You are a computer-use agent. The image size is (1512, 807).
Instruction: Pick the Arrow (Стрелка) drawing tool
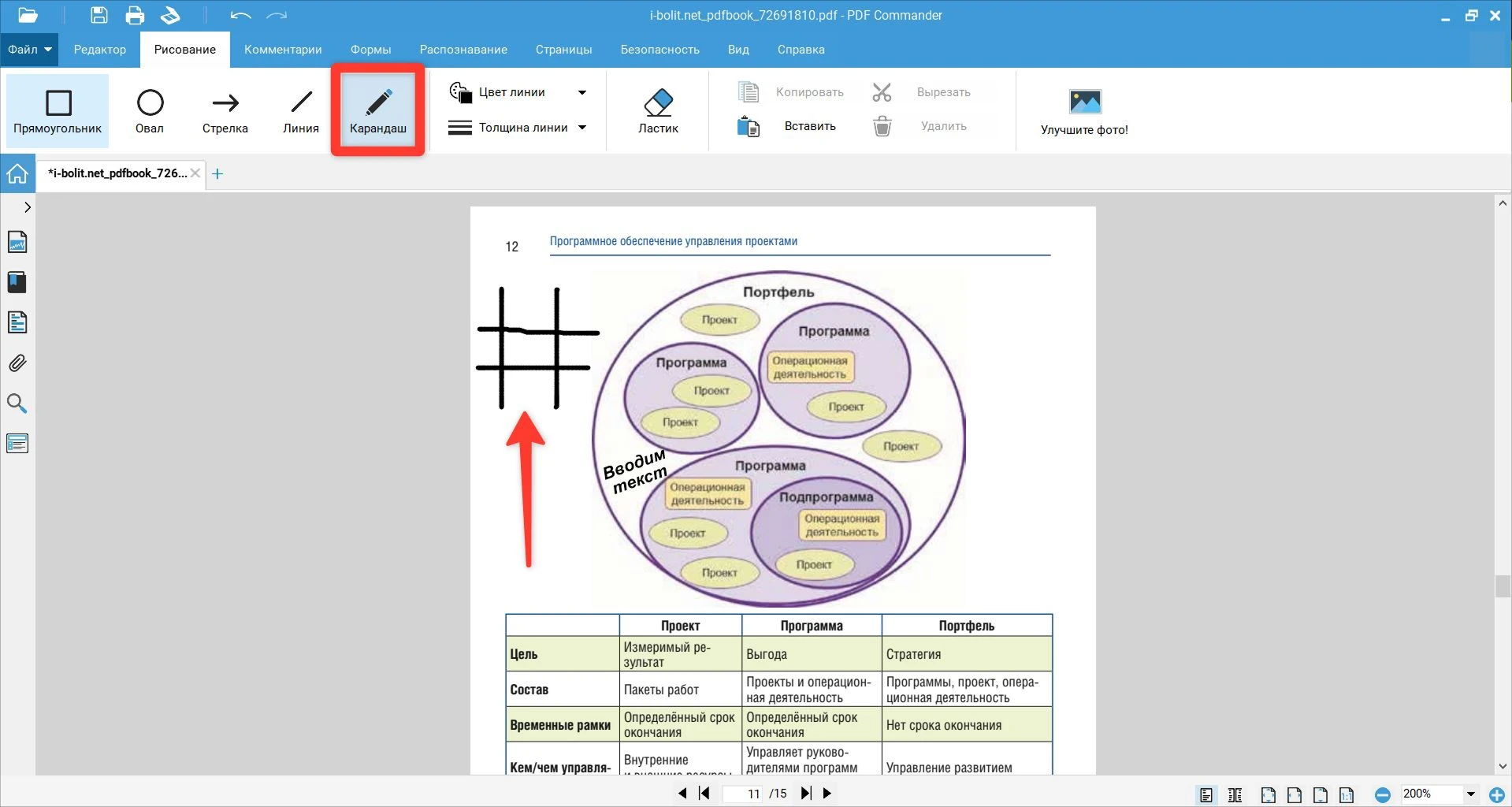click(x=225, y=111)
